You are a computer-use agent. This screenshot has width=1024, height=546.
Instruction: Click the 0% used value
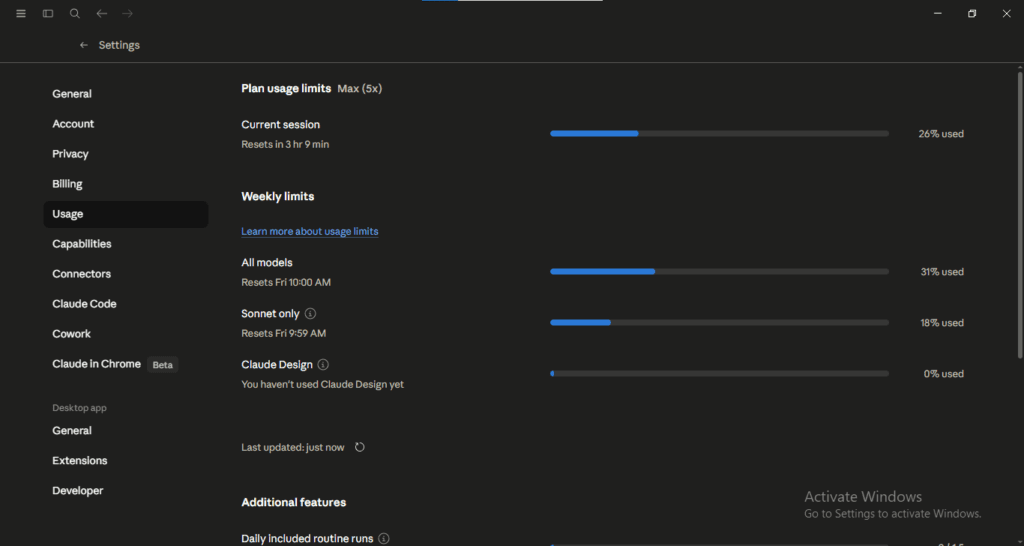click(944, 374)
